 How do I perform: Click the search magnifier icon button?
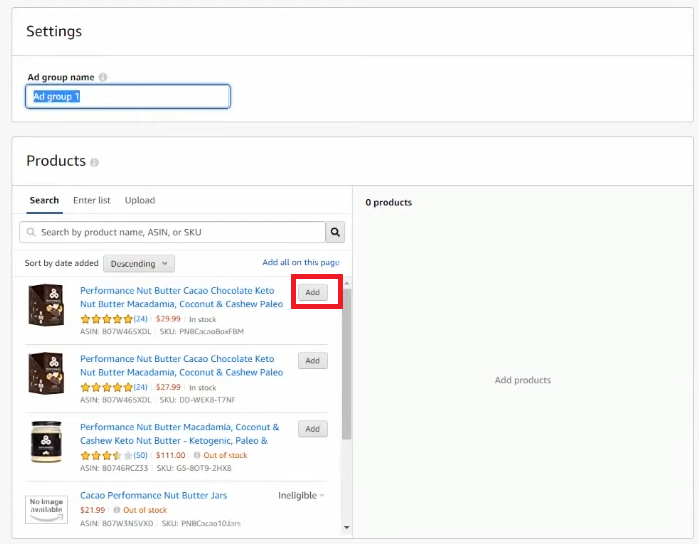(x=335, y=232)
